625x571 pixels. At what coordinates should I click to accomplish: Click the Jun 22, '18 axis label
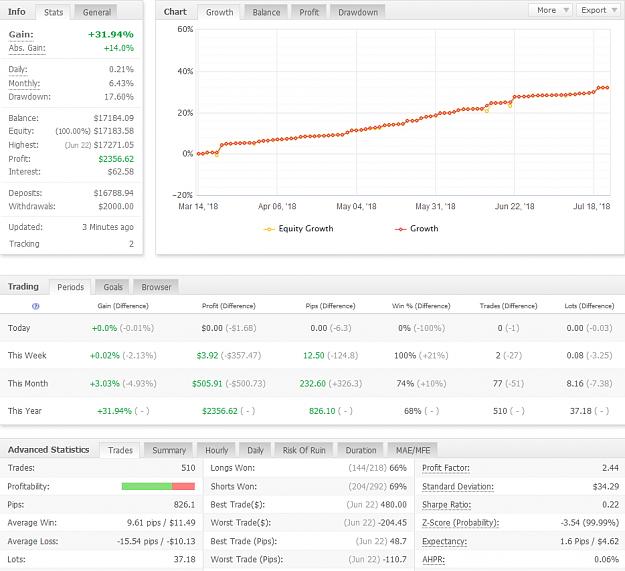click(x=514, y=206)
